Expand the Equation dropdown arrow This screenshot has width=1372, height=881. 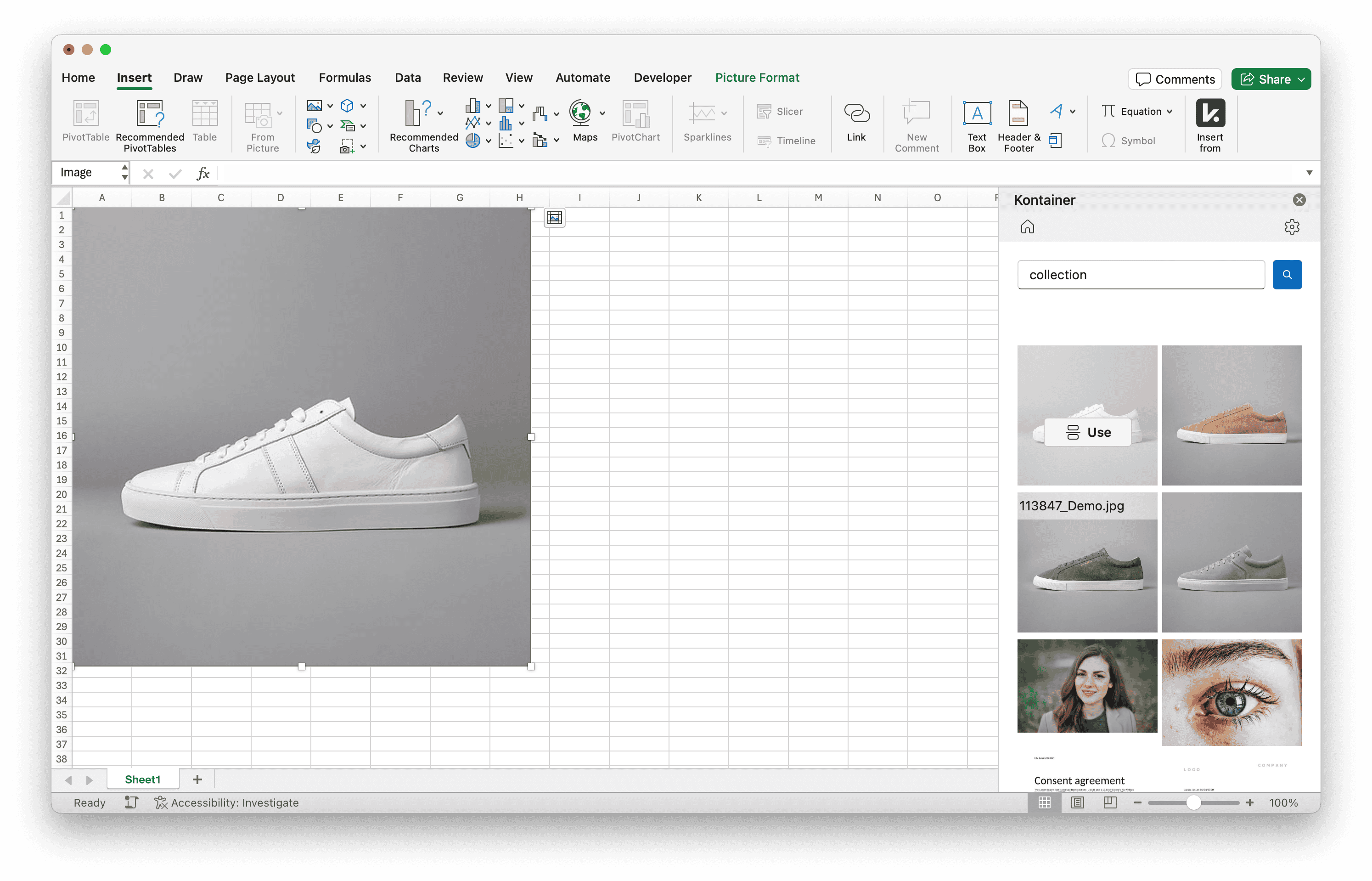1170,112
